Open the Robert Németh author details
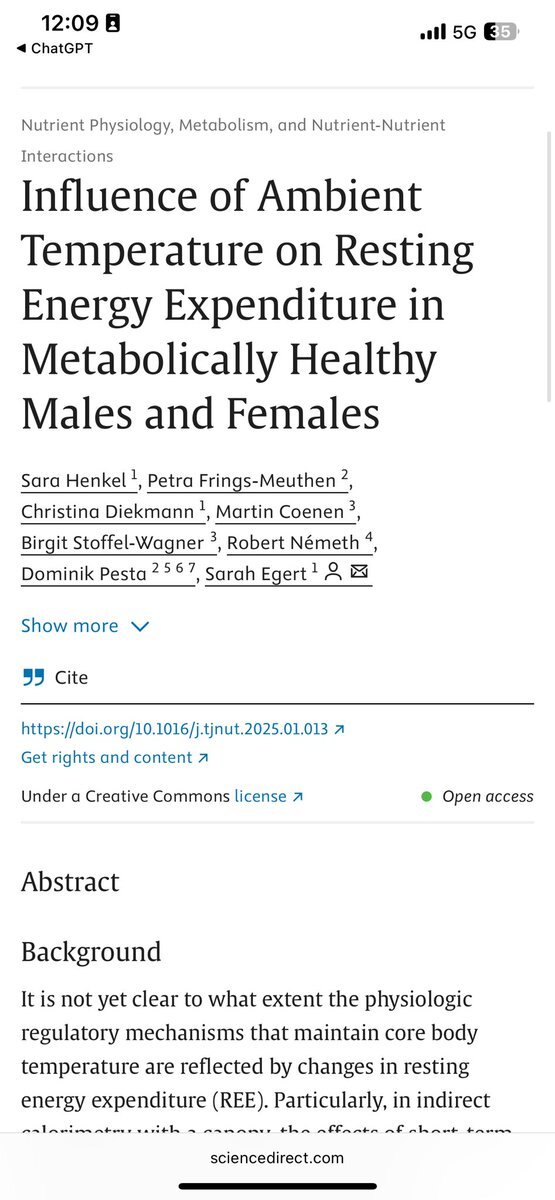Screen dimensions: 555x1200 coord(301,543)
